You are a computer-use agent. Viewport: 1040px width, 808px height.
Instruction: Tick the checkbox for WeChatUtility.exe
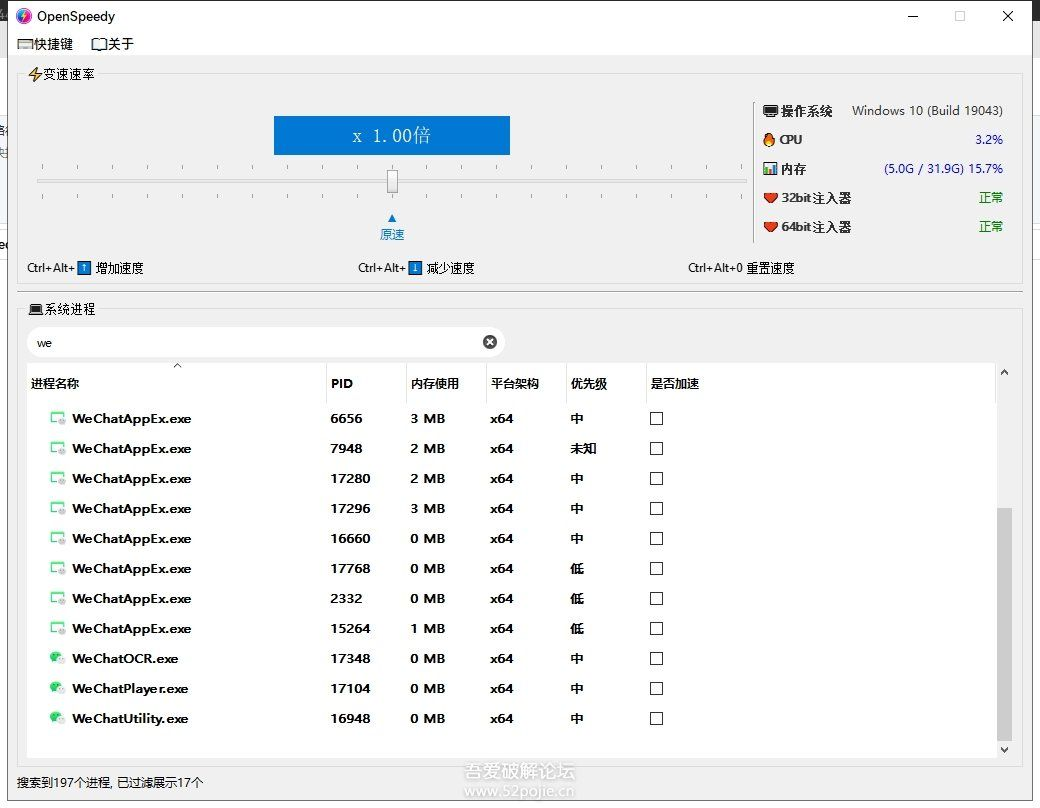click(x=657, y=718)
